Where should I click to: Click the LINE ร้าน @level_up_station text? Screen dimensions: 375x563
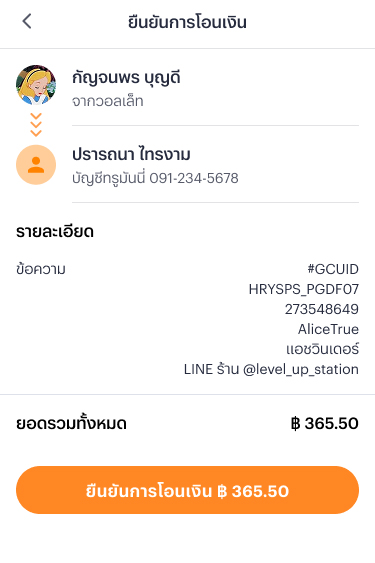tap(271, 369)
